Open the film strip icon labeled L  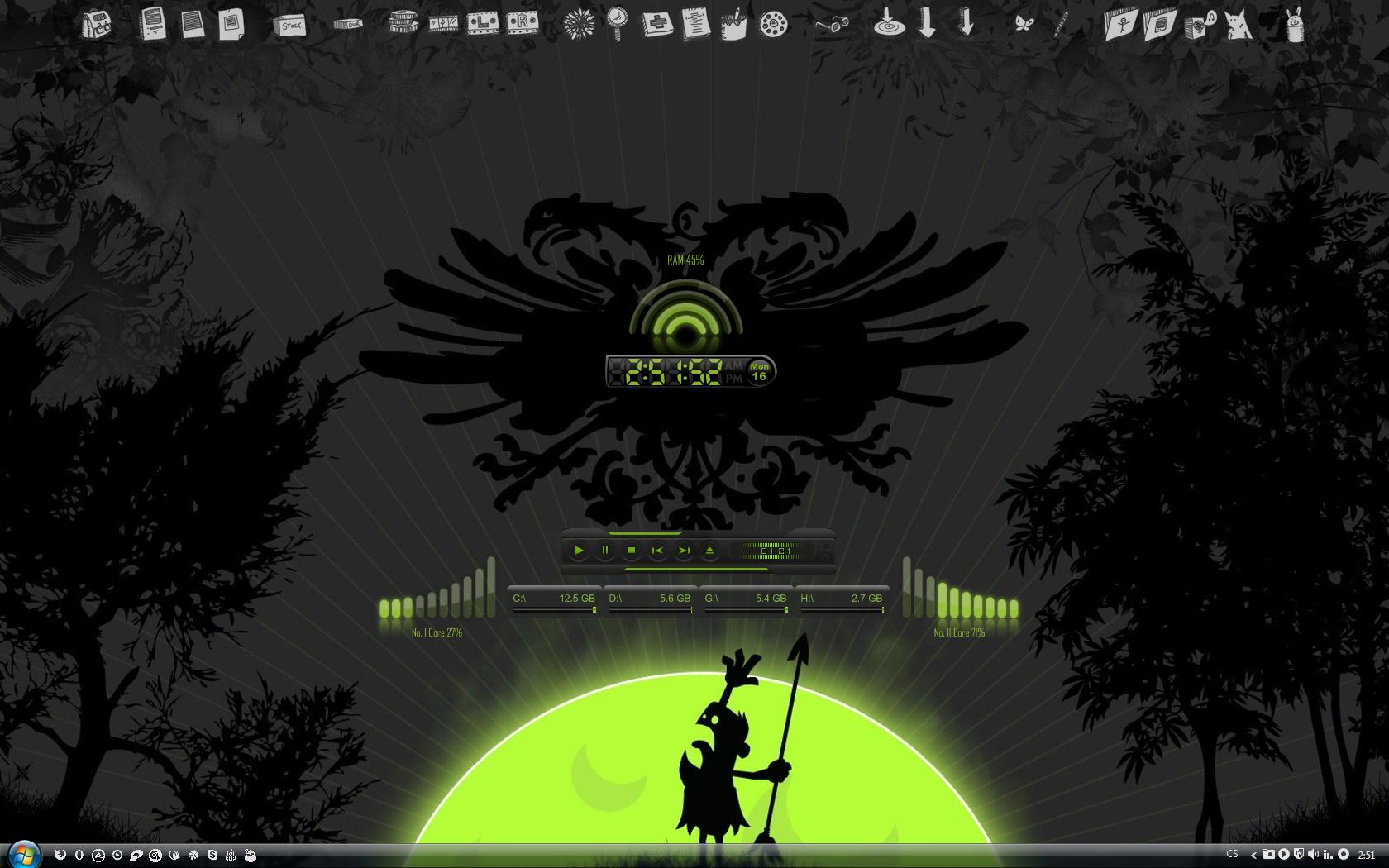point(483,23)
